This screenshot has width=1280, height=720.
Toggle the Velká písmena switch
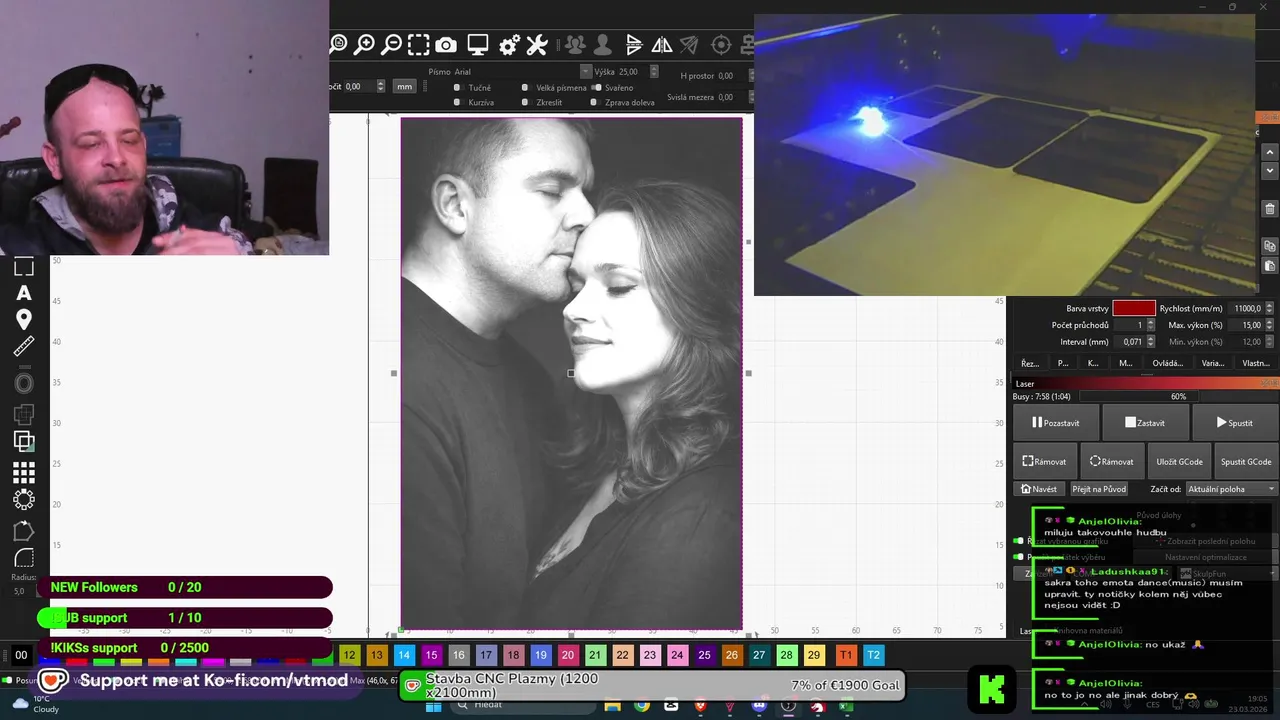click(x=525, y=87)
